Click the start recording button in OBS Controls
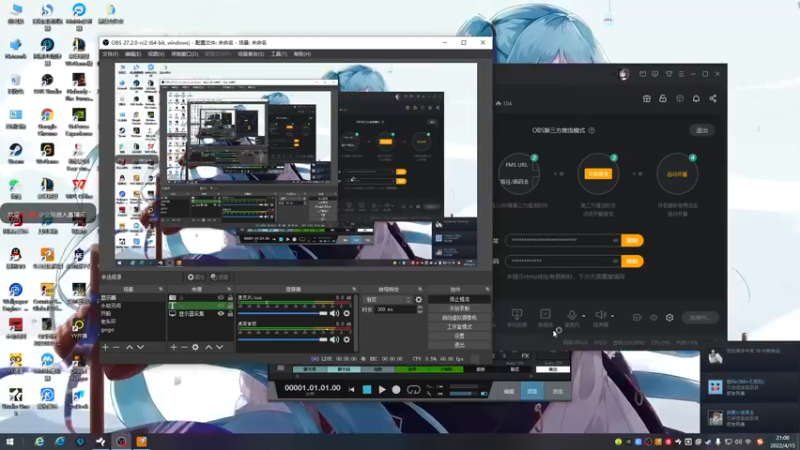The width and height of the screenshot is (800, 450). click(459, 309)
